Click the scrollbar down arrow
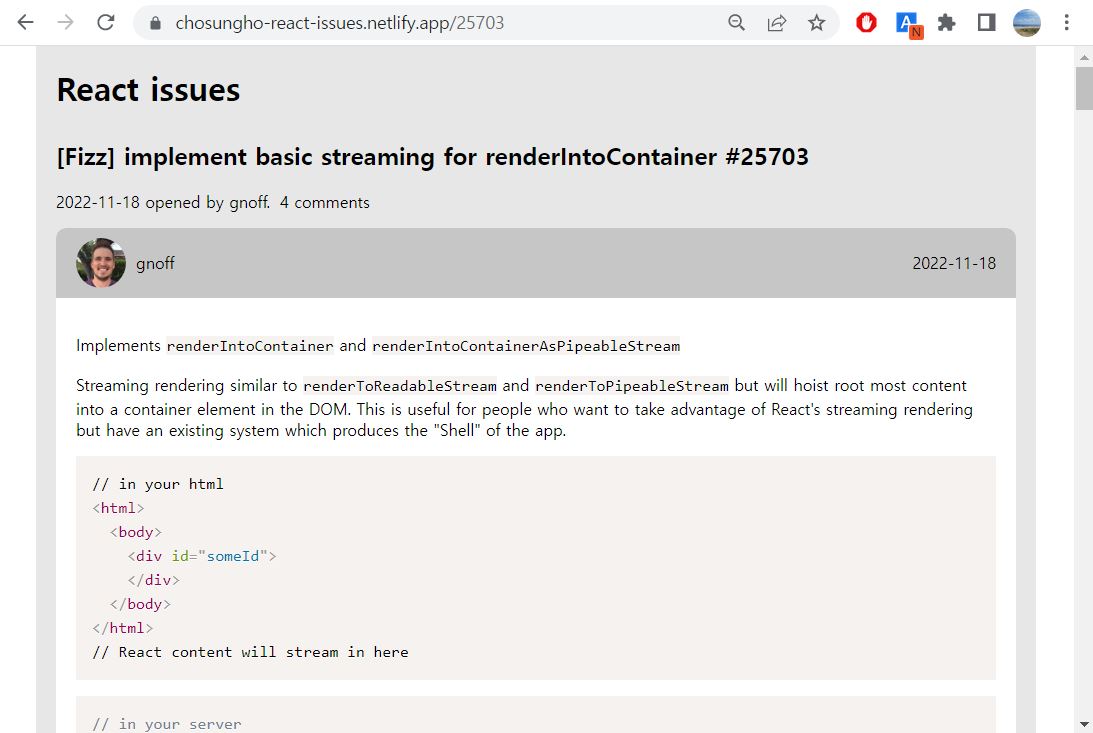 tap(1084, 725)
